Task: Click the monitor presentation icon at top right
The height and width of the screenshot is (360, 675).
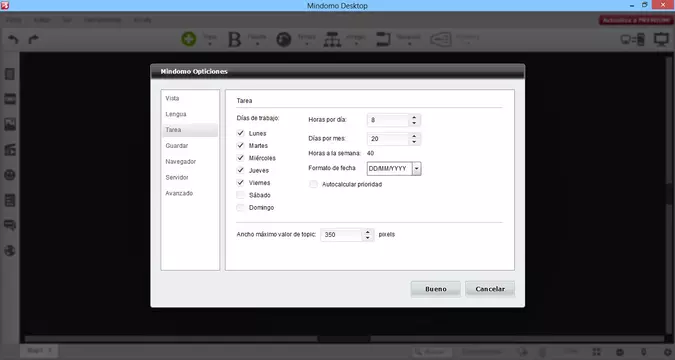Action: click(661, 40)
